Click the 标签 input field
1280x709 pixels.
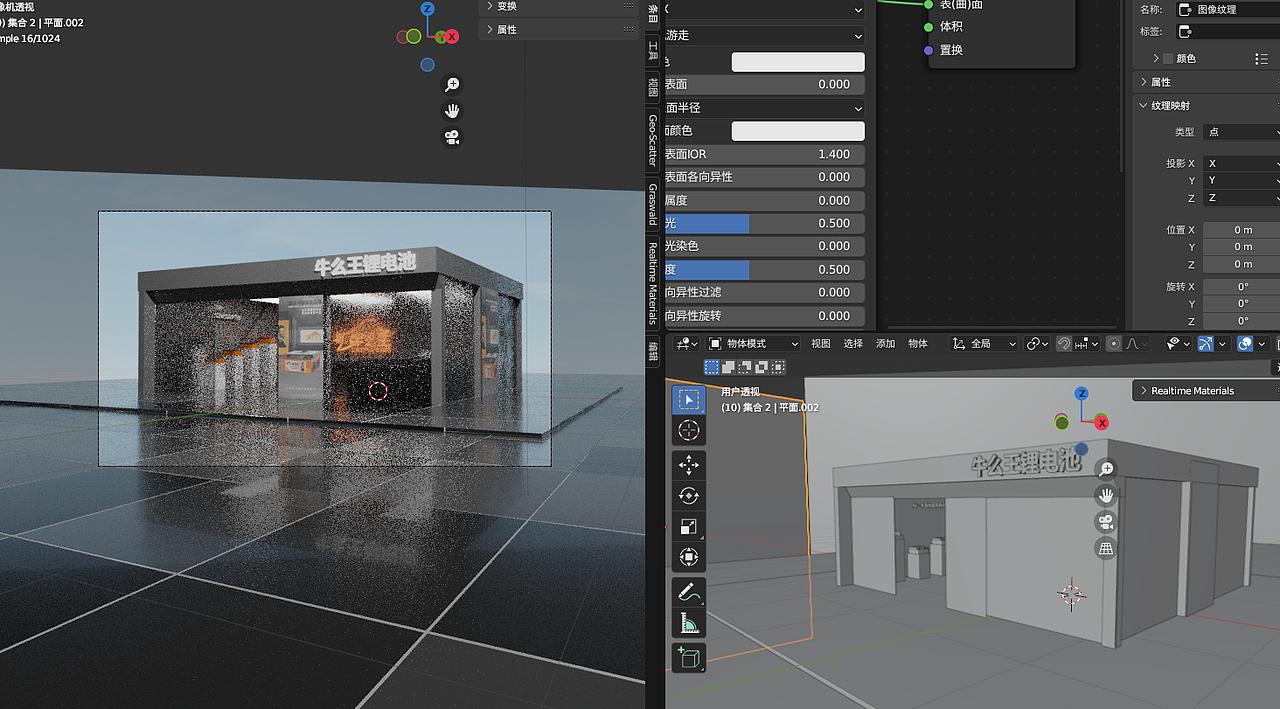pyautogui.click(x=1228, y=31)
